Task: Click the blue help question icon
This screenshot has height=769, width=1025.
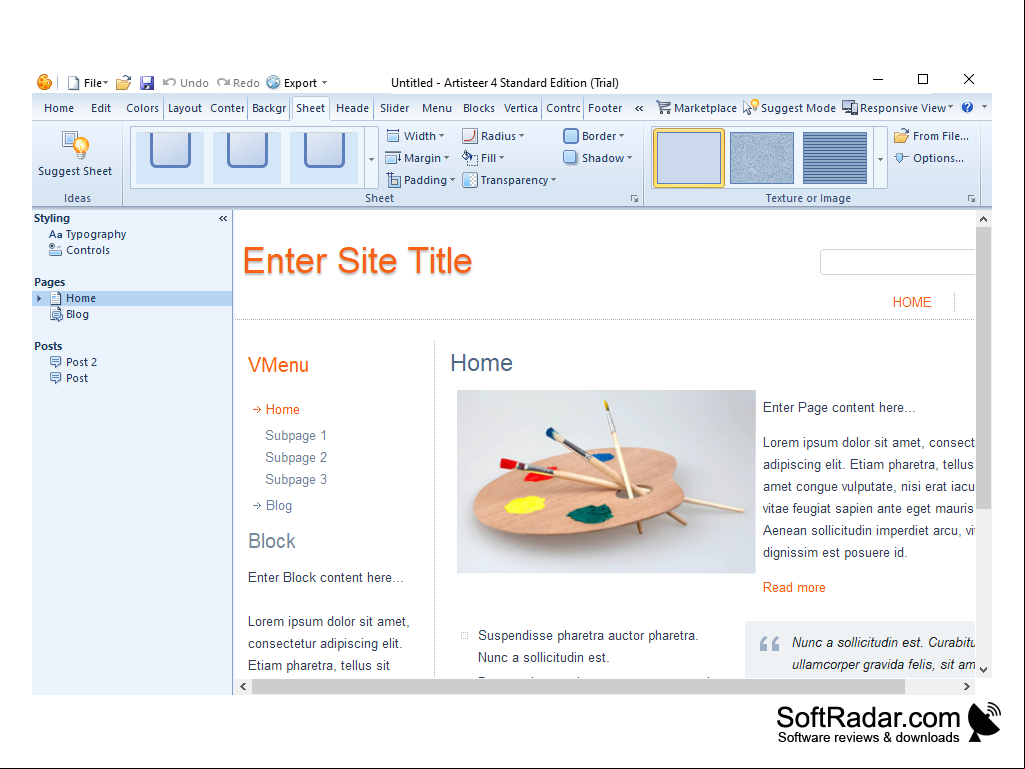Action: coord(967,107)
